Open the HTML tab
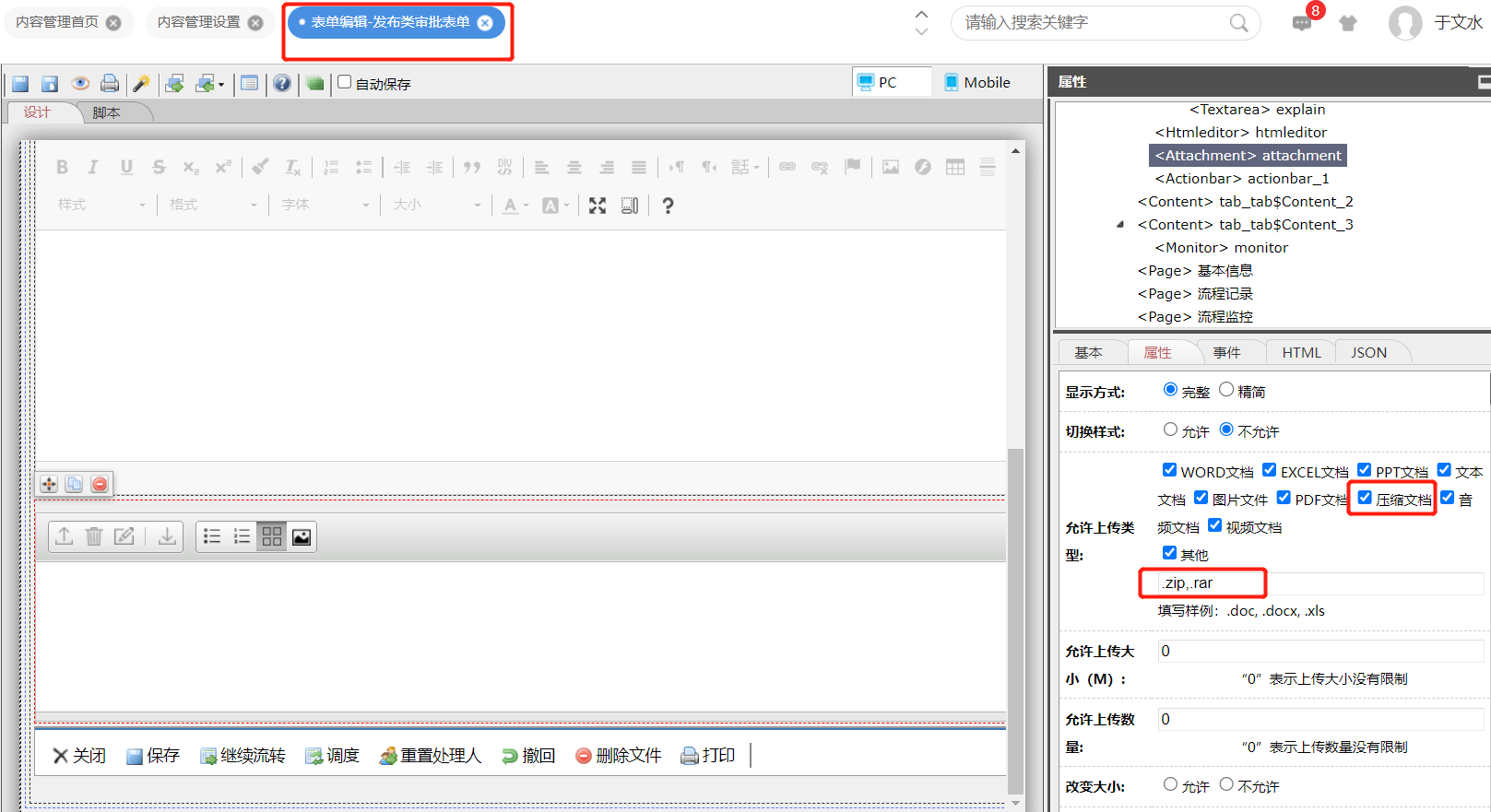Viewport: 1491px width, 812px height. 1301,352
